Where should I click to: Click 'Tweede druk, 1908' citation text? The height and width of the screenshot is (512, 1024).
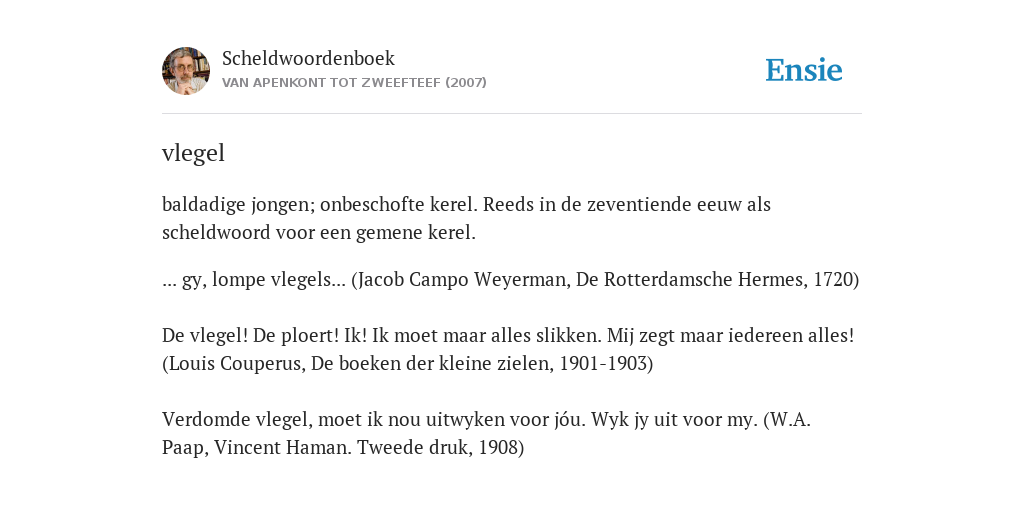point(438,447)
